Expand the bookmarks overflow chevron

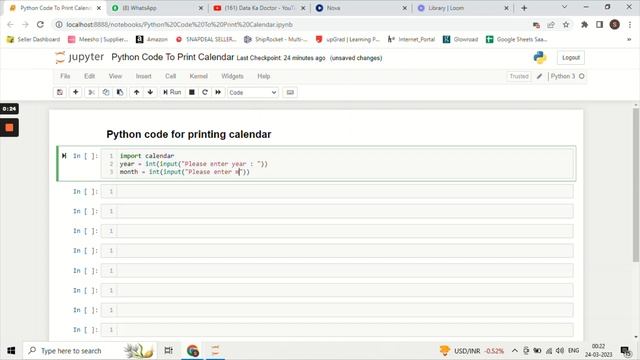pos(629,39)
